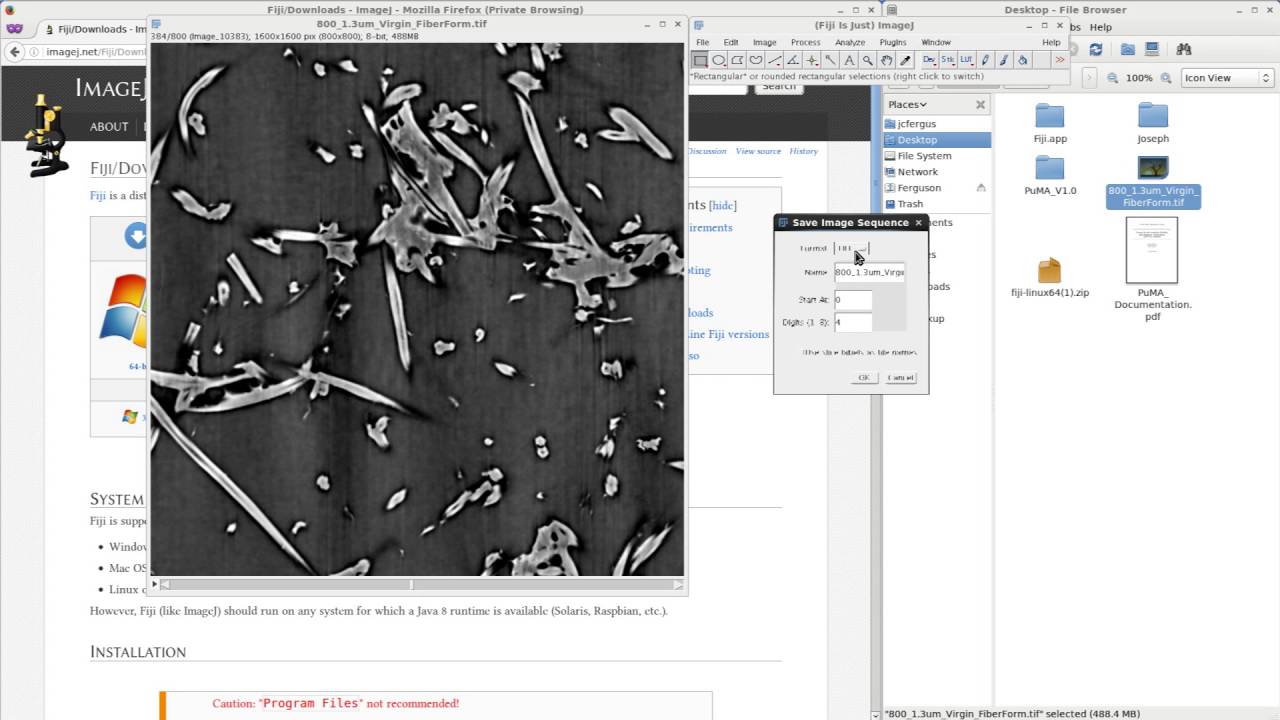Select the Joseph folder

1153,124
